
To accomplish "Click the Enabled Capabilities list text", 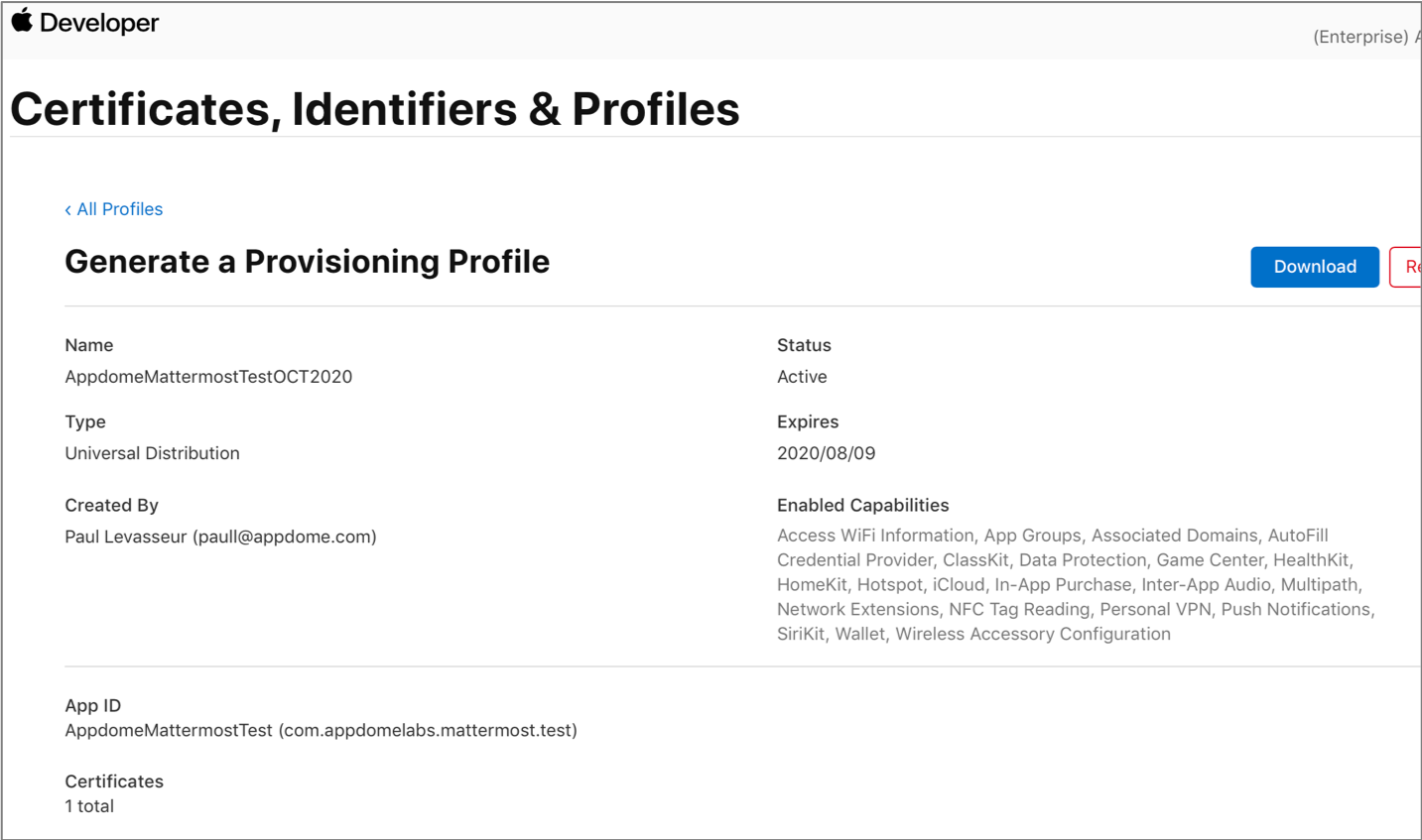I will [x=1076, y=584].
